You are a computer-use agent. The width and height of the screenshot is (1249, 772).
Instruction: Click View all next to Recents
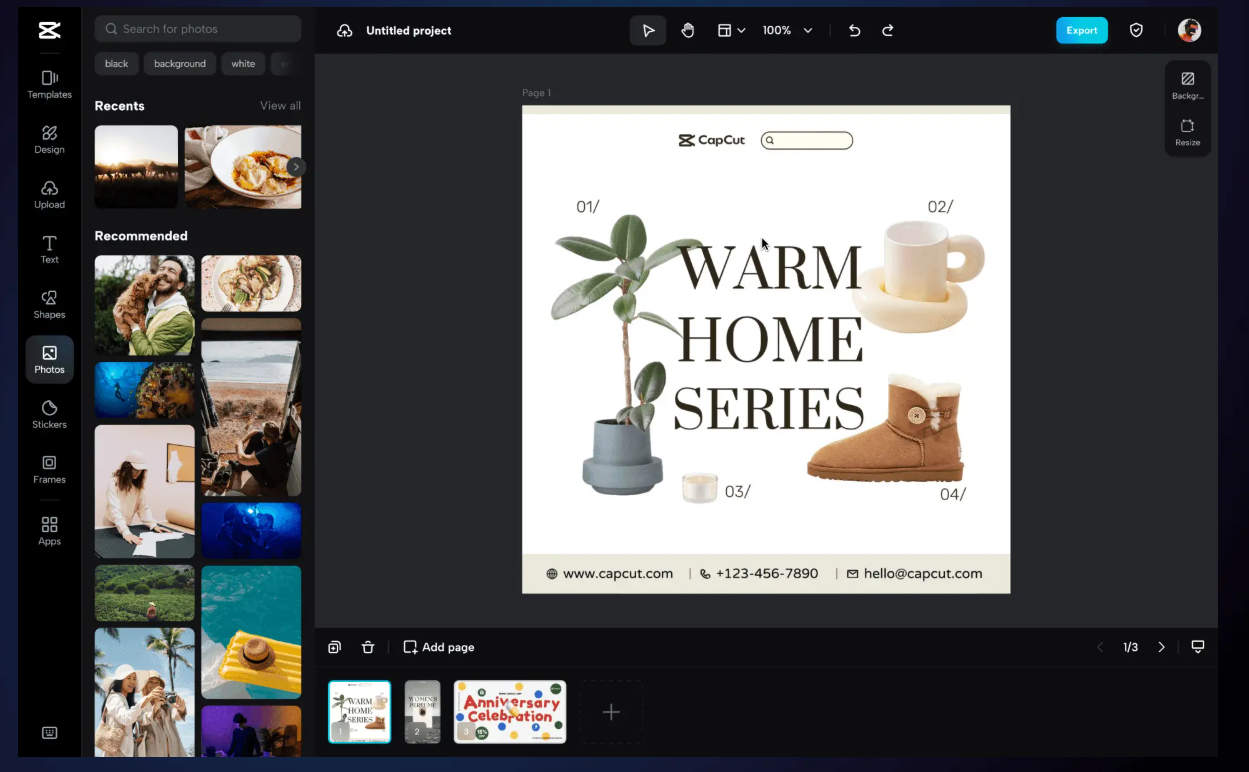tap(280, 106)
